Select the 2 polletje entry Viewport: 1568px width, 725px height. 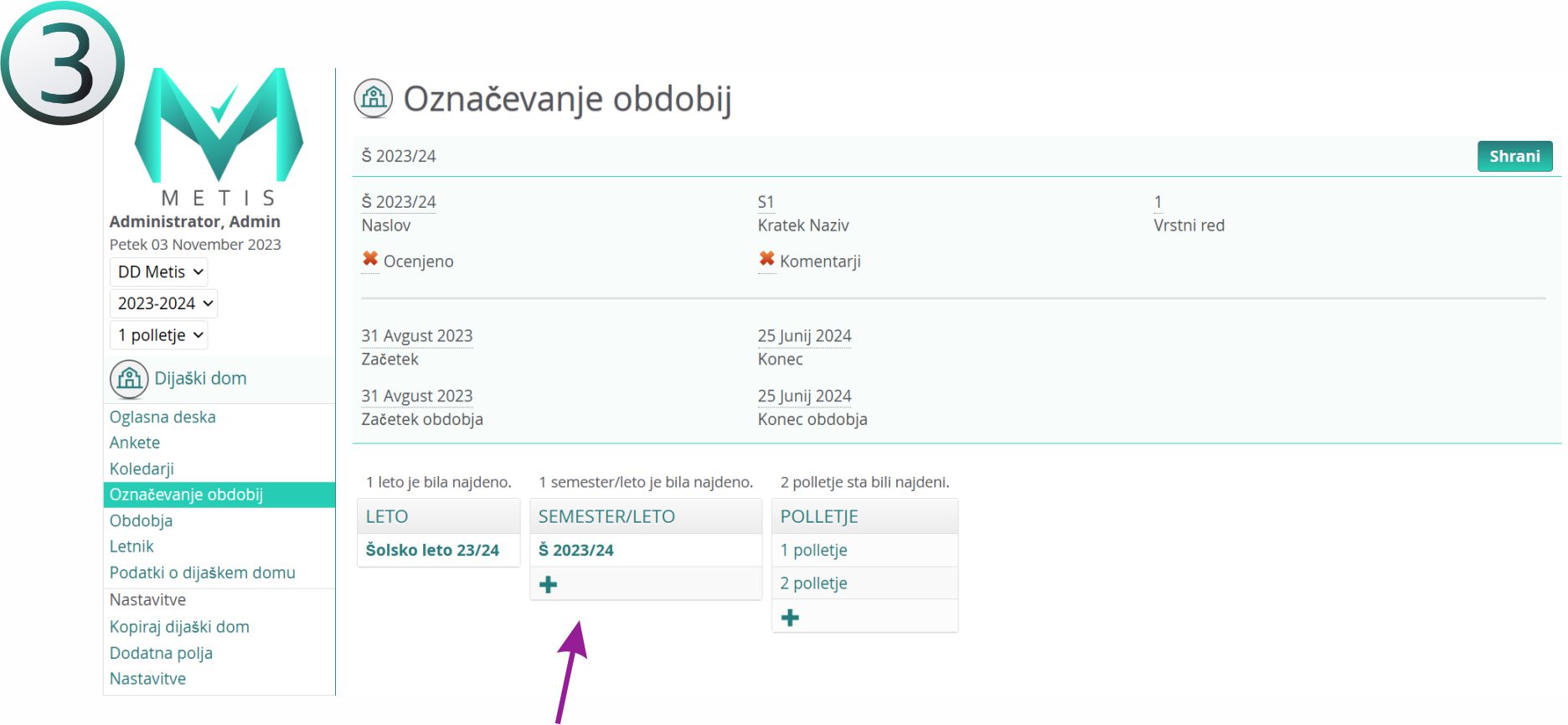tap(813, 583)
